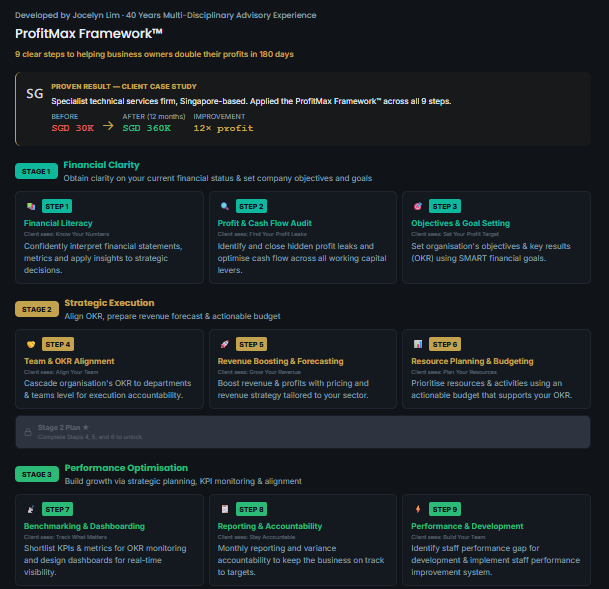Image resolution: width=609 pixels, height=589 pixels.
Task: Click 'Obtain clarity on your current financial status' subtitle
Action: click(x=218, y=178)
